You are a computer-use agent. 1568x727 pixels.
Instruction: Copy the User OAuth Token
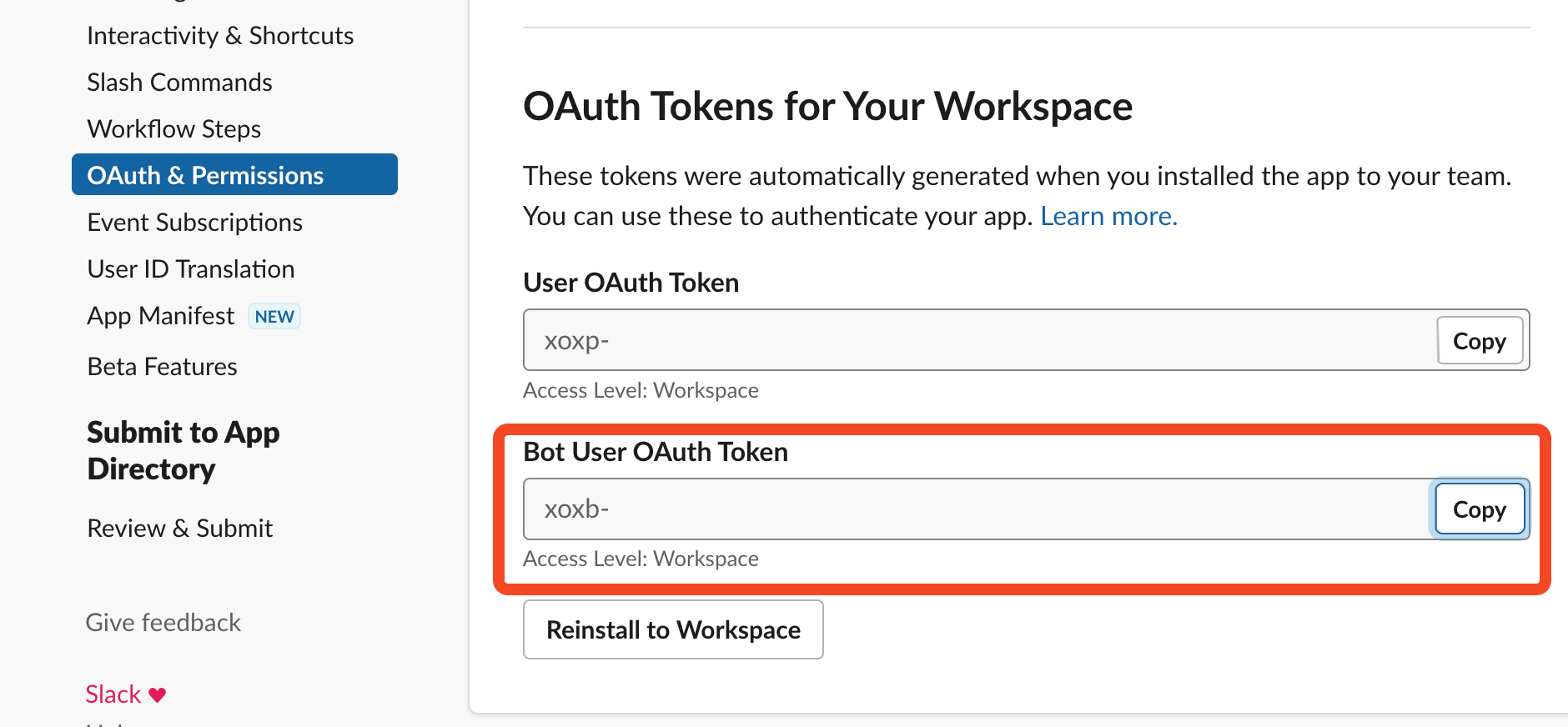(x=1479, y=341)
